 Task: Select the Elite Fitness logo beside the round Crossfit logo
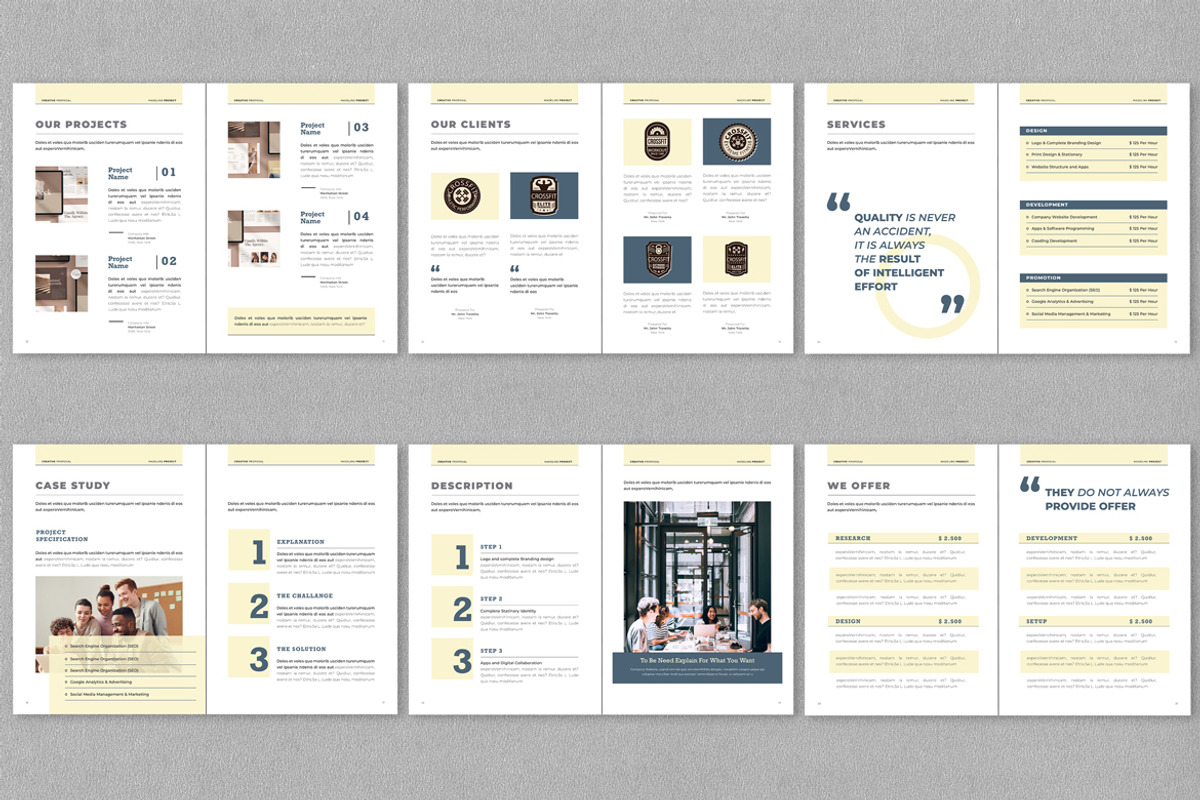544,195
